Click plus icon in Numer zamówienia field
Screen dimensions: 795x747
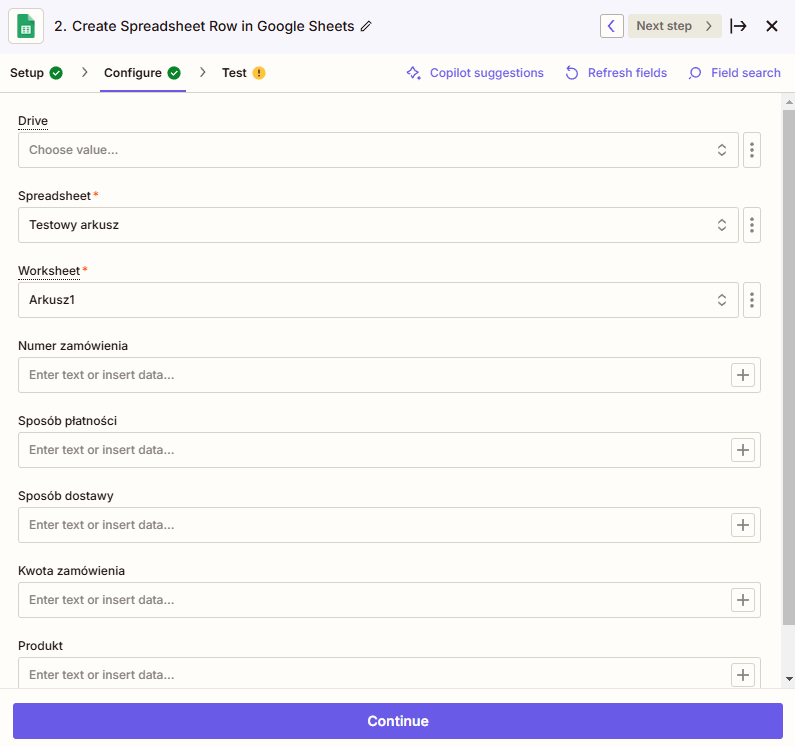[x=743, y=375]
